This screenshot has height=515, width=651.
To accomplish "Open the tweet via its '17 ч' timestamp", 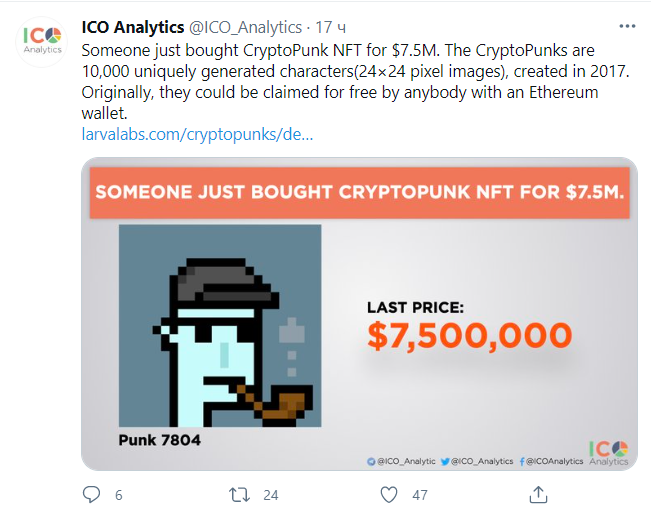I will 330,27.
